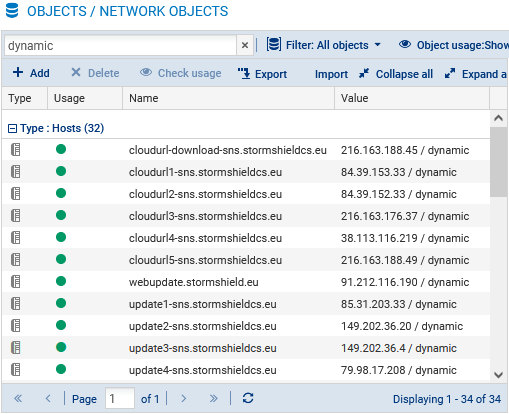
Task: Click host icon for update2-sns row
Action: pos(16,326)
